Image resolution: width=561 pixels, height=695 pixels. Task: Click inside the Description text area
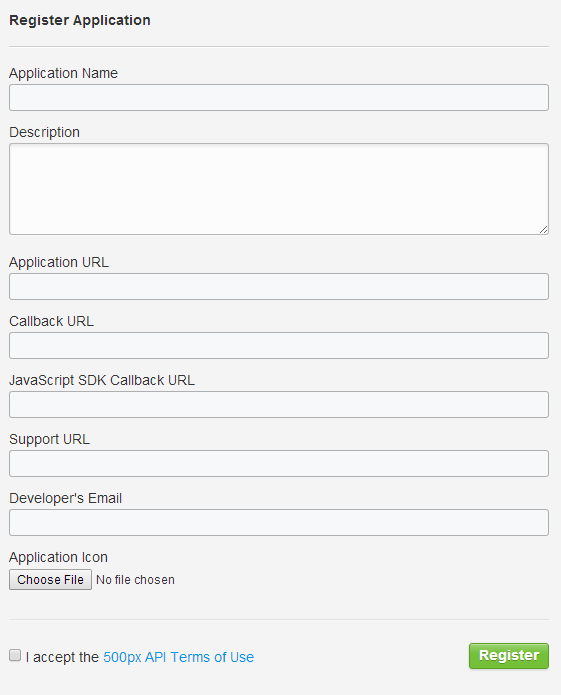[x=279, y=189]
